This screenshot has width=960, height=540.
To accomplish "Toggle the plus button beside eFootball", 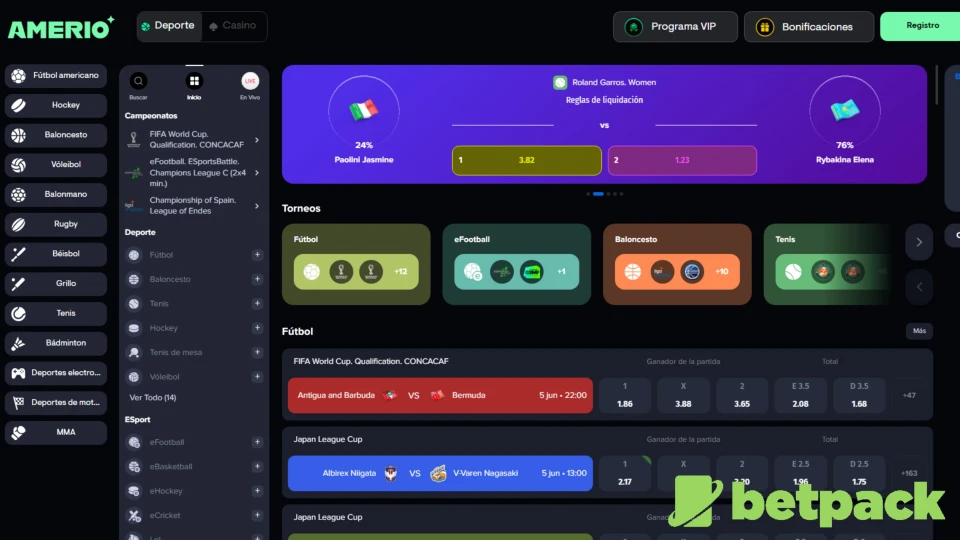I will pyautogui.click(x=257, y=442).
